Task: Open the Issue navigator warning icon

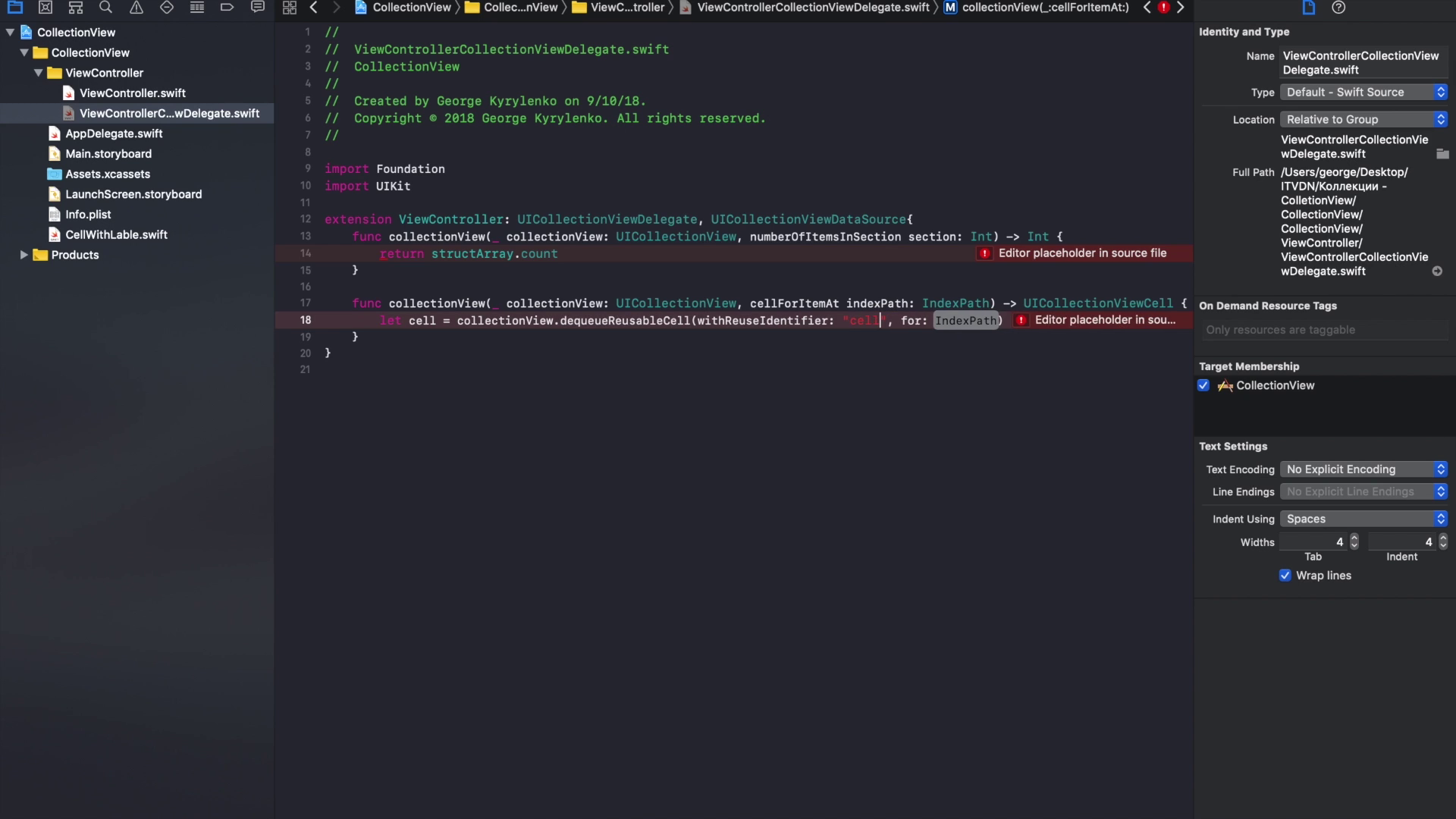Action: click(136, 8)
